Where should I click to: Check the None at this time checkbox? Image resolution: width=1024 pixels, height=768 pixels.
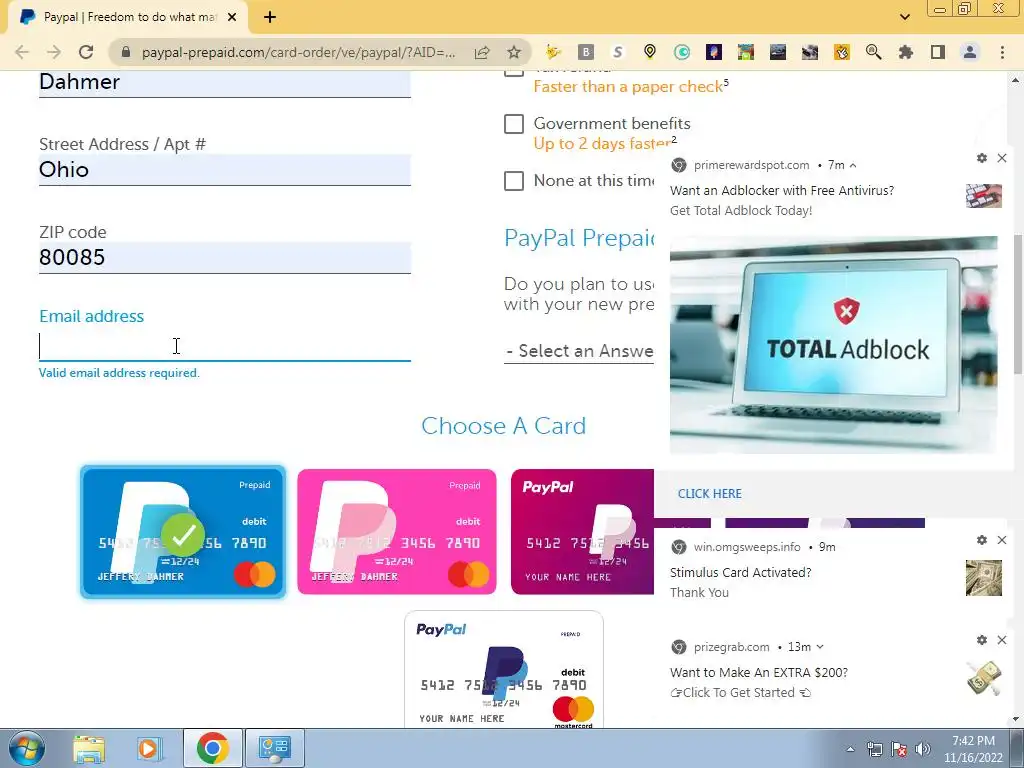[514, 181]
